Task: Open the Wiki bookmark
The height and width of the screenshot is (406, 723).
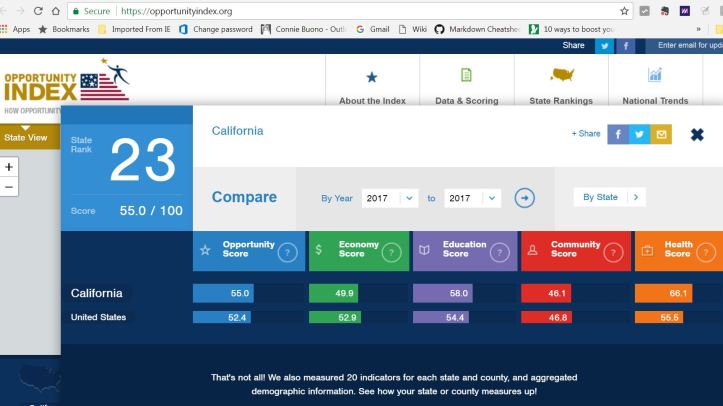Action: pos(413,29)
